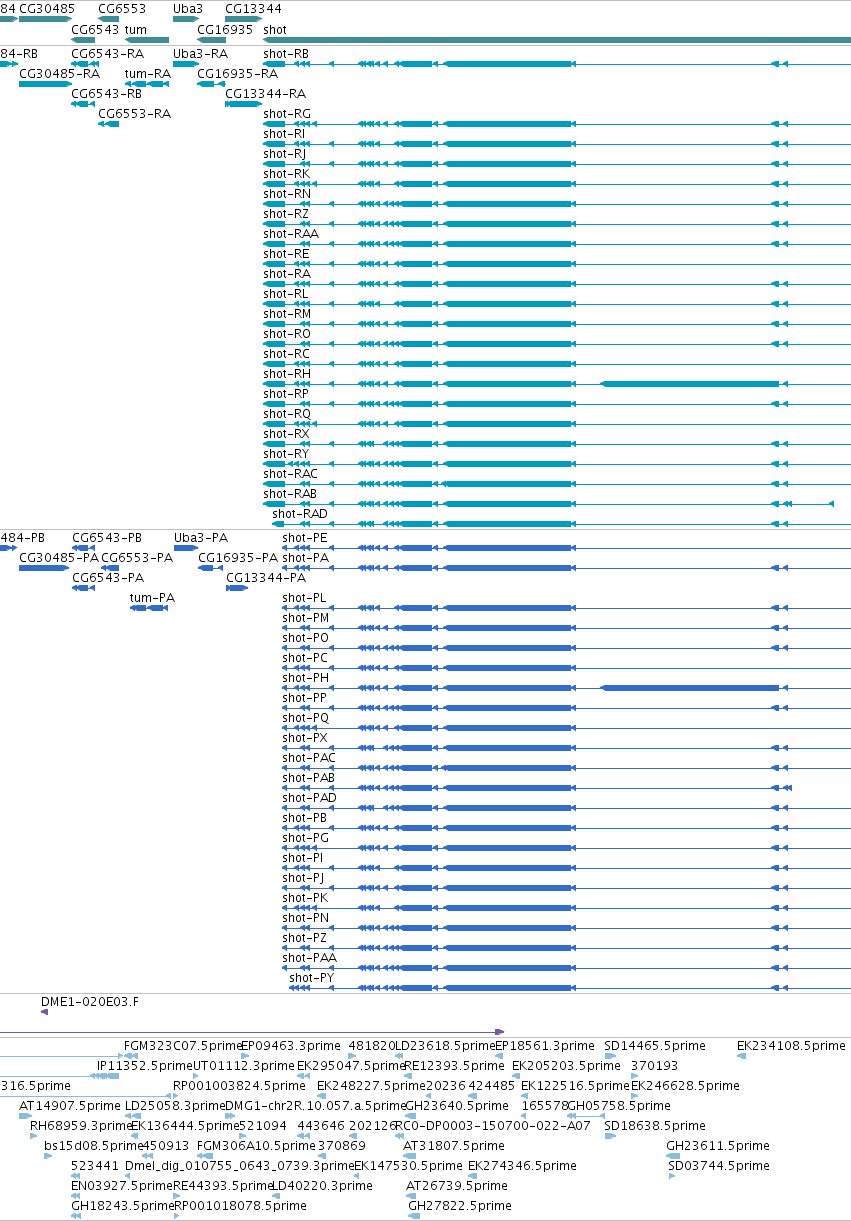851x1221 pixels.
Task: Select the CG13344-RA transcript label
Action: pos(266,94)
